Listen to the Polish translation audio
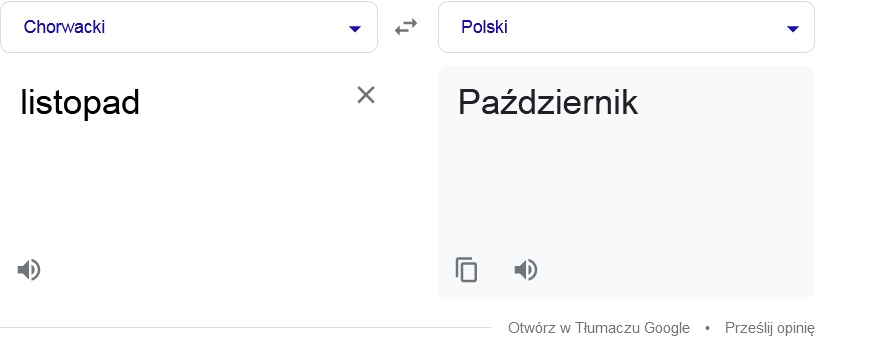Image resolution: width=877 pixels, height=360 pixels. [x=526, y=270]
